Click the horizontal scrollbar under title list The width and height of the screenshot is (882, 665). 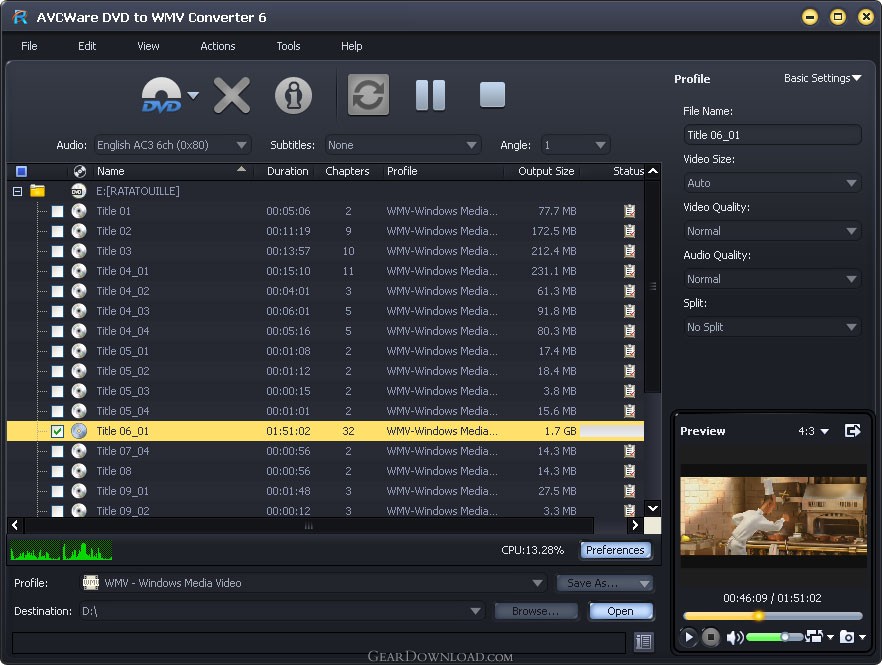[309, 525]
